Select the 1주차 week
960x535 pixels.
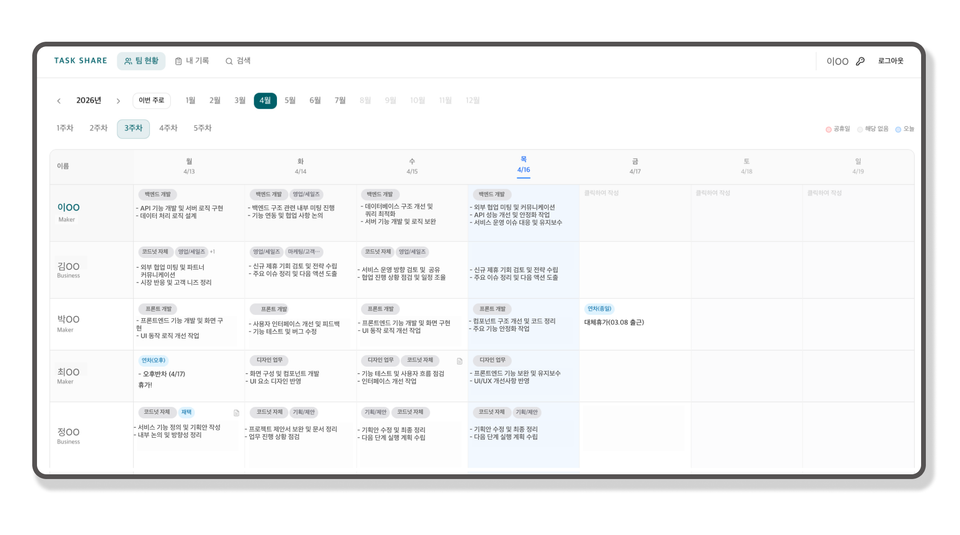tap(65, 129)
